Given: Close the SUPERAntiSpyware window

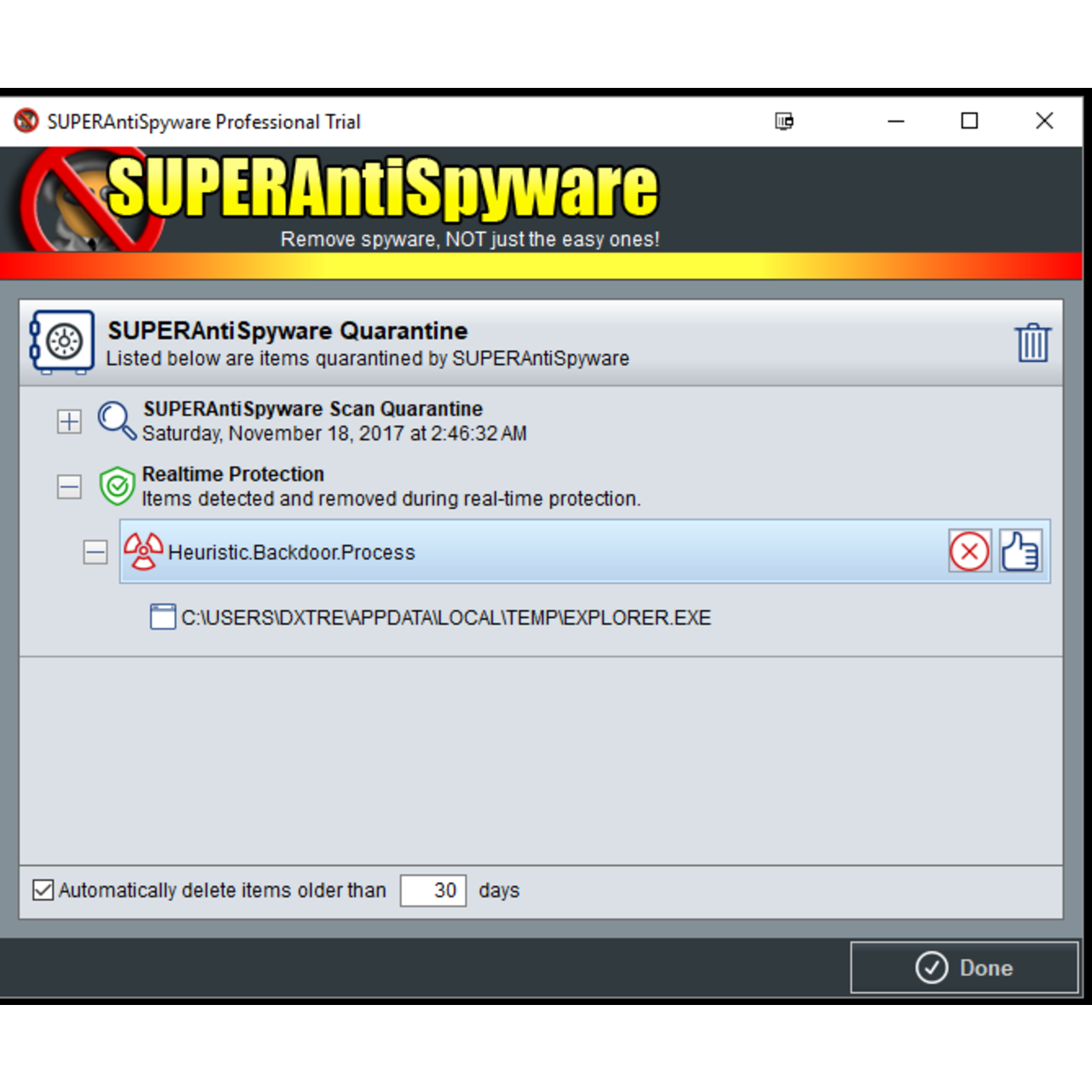Looking at the screenshot, I should (x=1044, y=121).
